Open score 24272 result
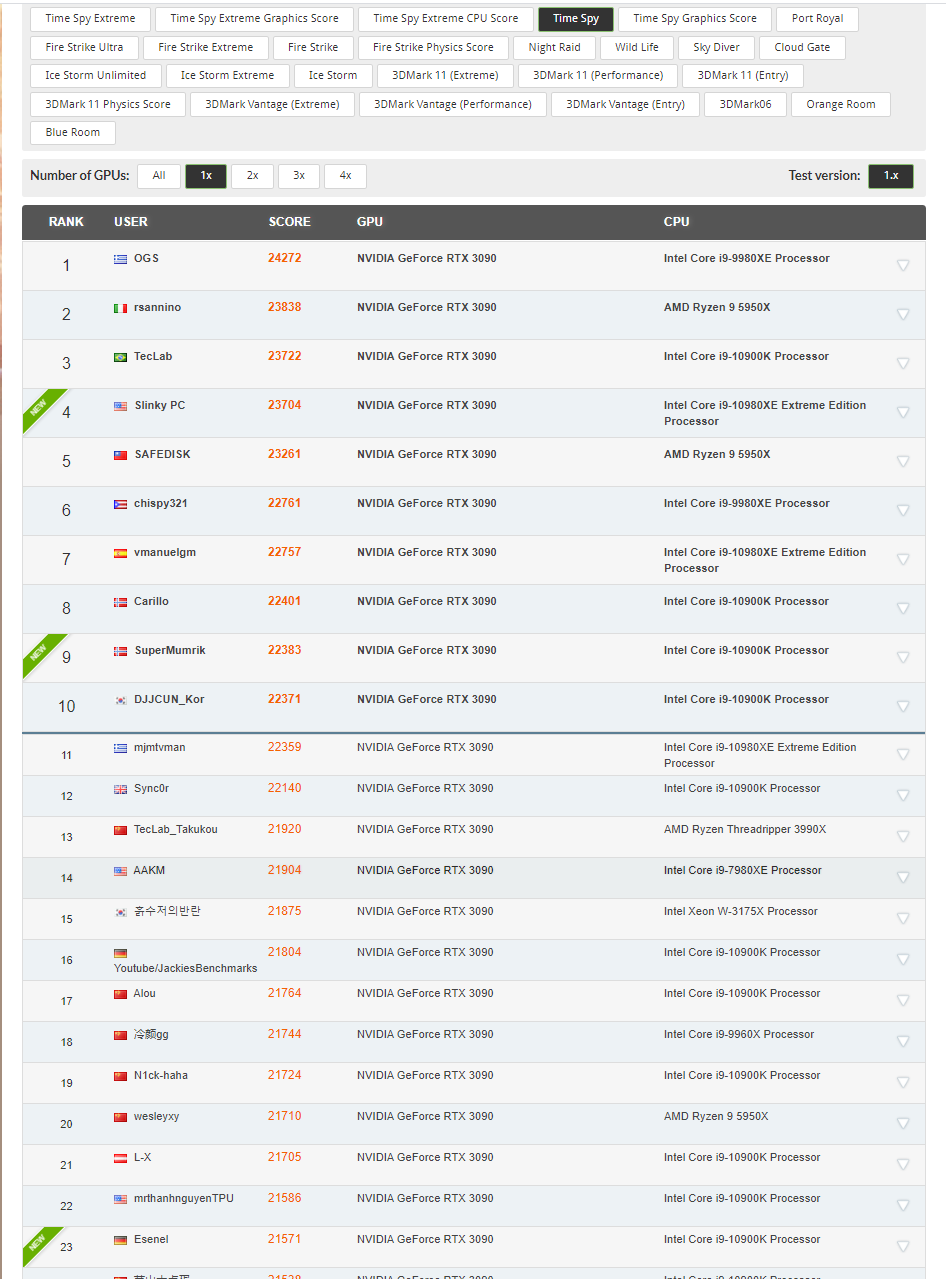Viewport: 946px width, 1279px height. point(284,258)
